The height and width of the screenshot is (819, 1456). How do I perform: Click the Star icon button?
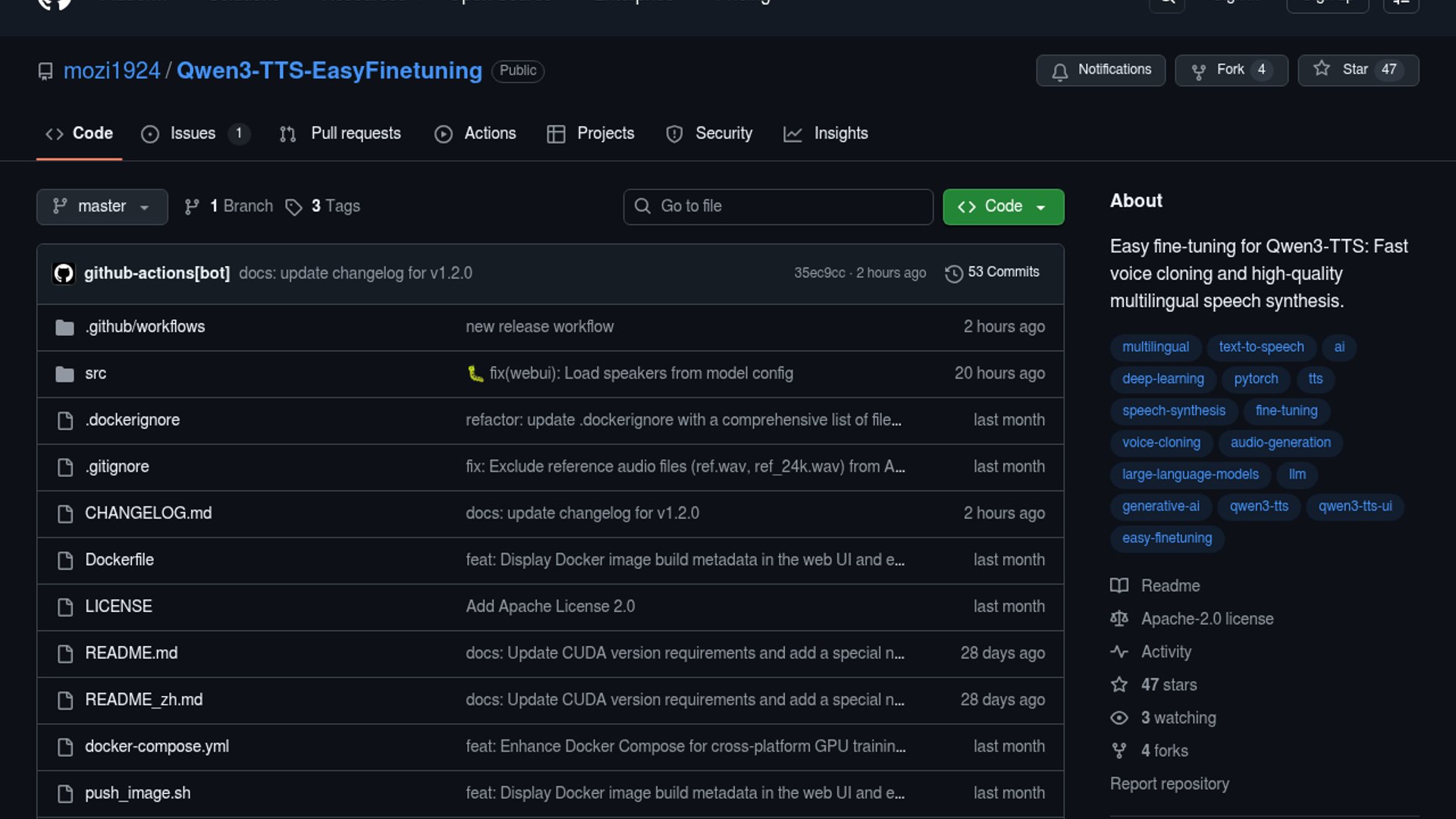click(1322, 69)
